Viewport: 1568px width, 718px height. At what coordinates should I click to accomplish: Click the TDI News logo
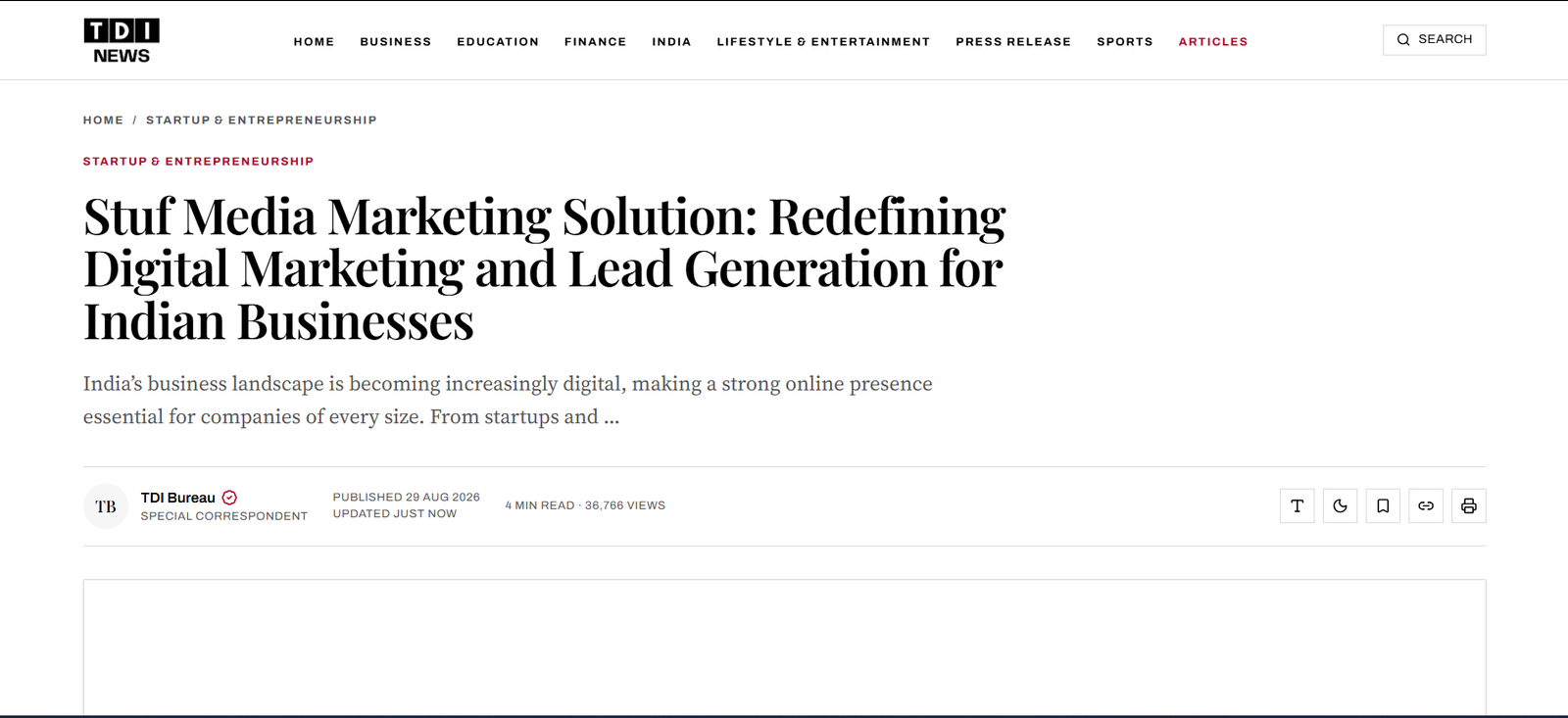(x=122, y=41)
